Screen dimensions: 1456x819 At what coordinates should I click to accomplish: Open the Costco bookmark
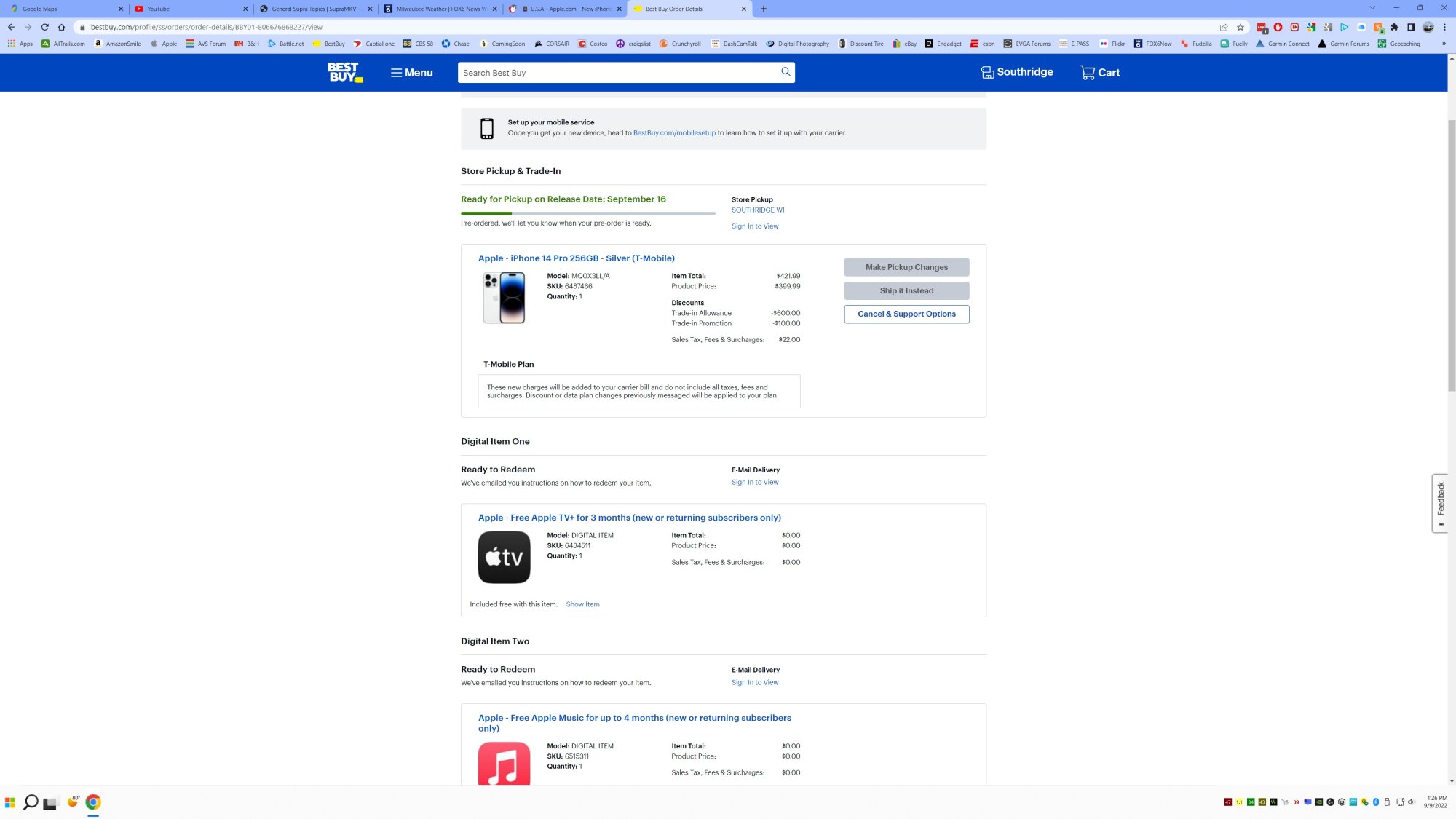coord(593,44)
